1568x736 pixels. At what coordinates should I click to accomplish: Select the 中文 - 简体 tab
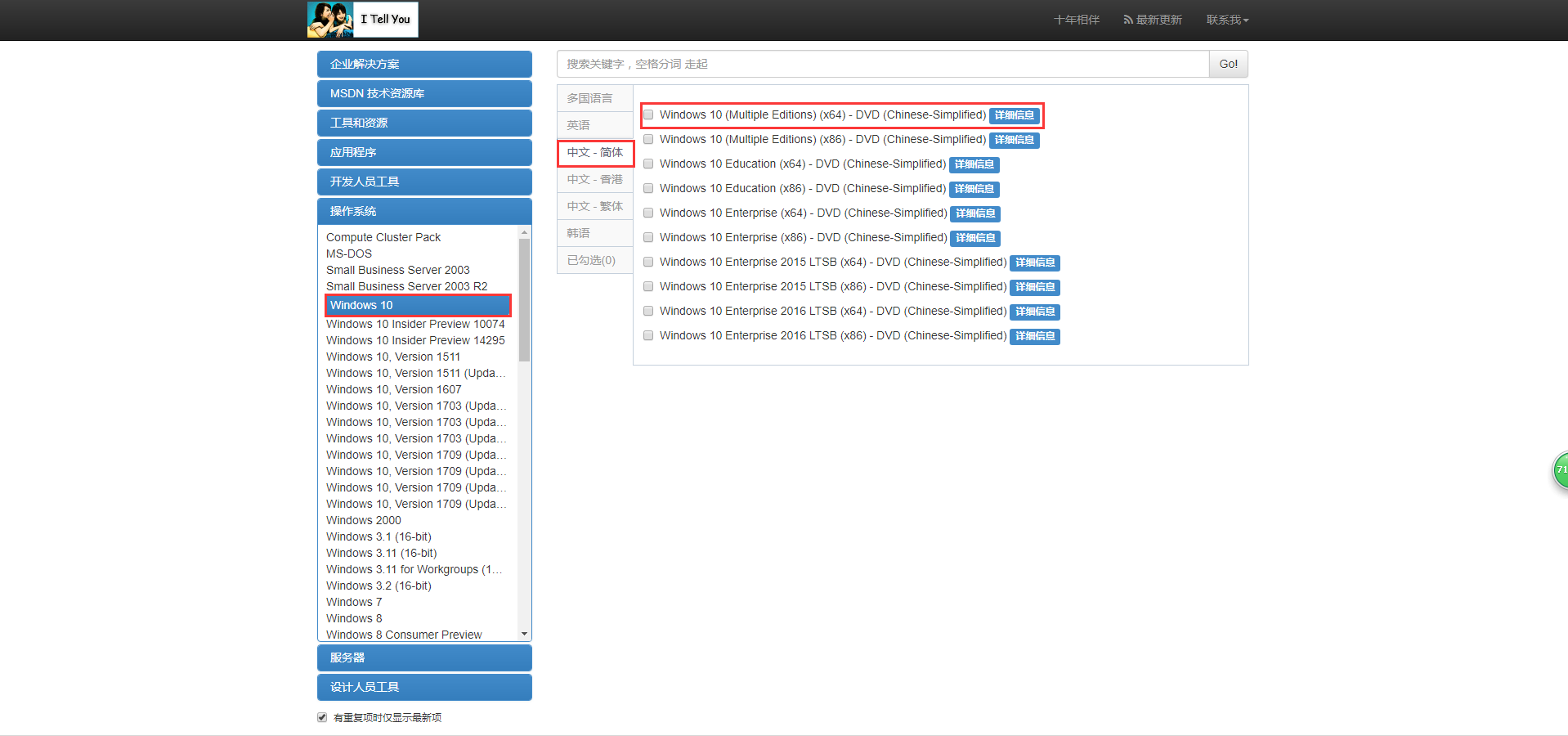595,152
